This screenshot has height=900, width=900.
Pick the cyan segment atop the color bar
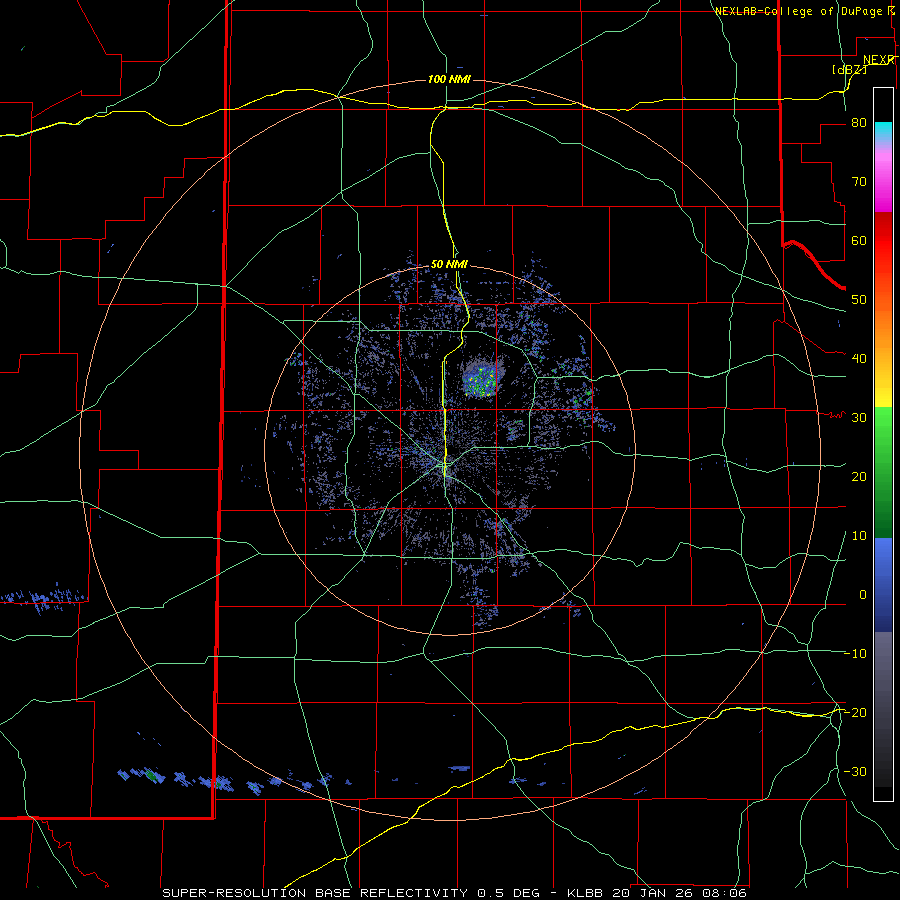tap(883, 131)
